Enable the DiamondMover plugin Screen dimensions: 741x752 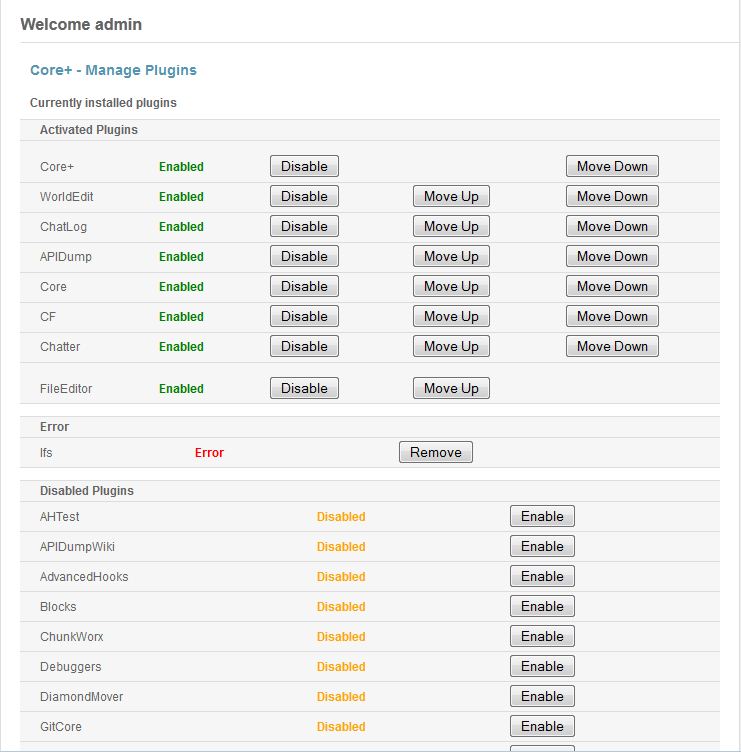click(542, 696)
